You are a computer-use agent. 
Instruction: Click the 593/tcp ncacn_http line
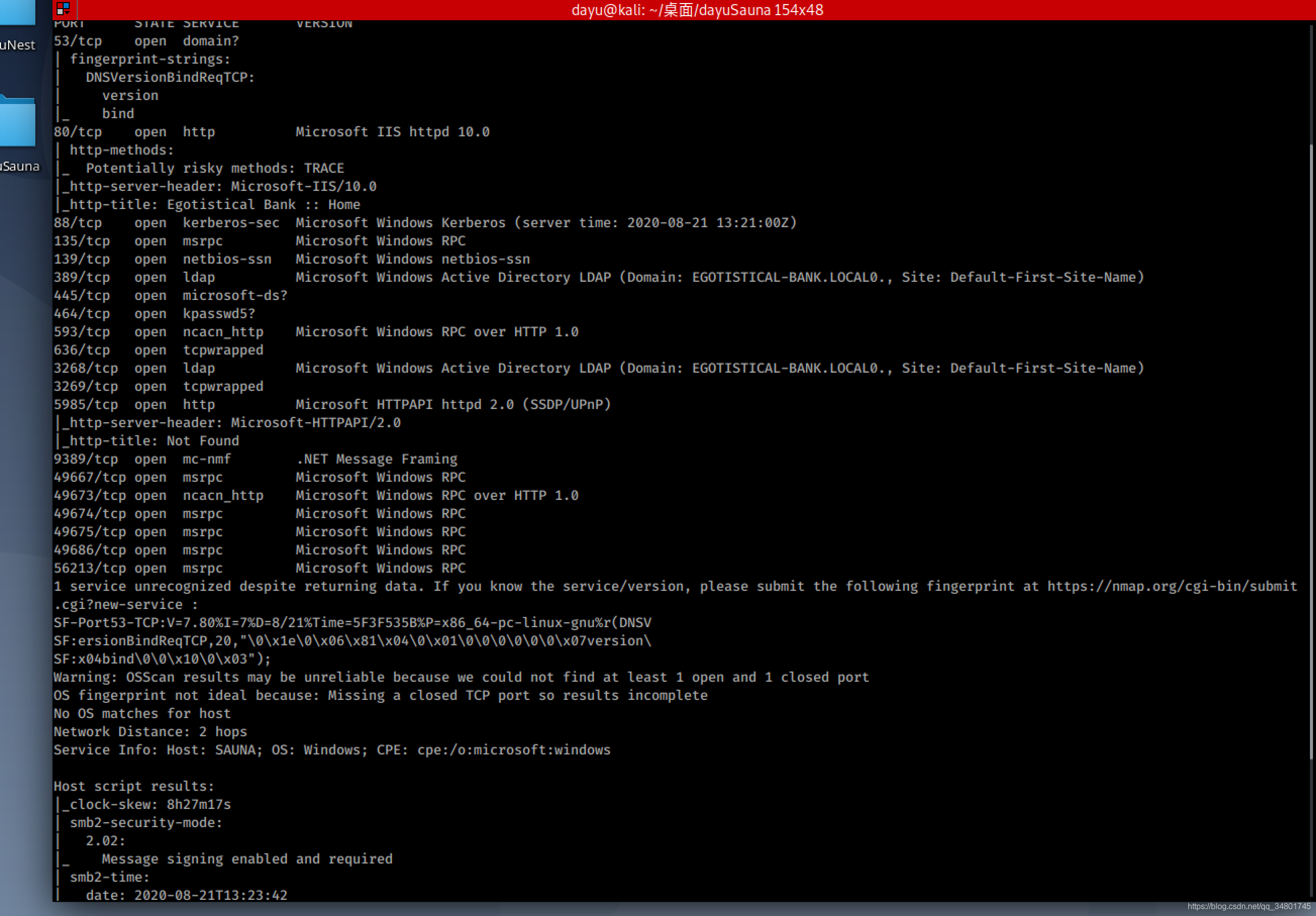point(316,332)
